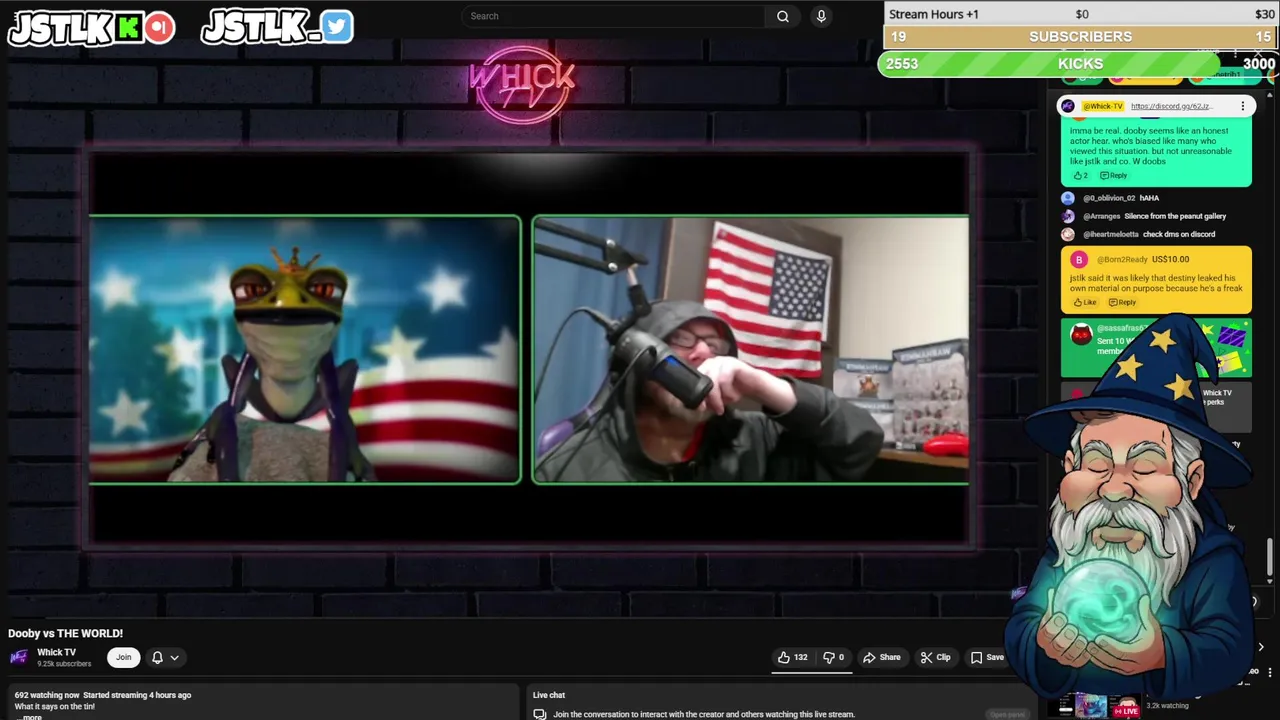The height and width of the screenshot is (720, 1280).
Task: Reply to the 'imma be real' comment
Action: pos(1113,175)
